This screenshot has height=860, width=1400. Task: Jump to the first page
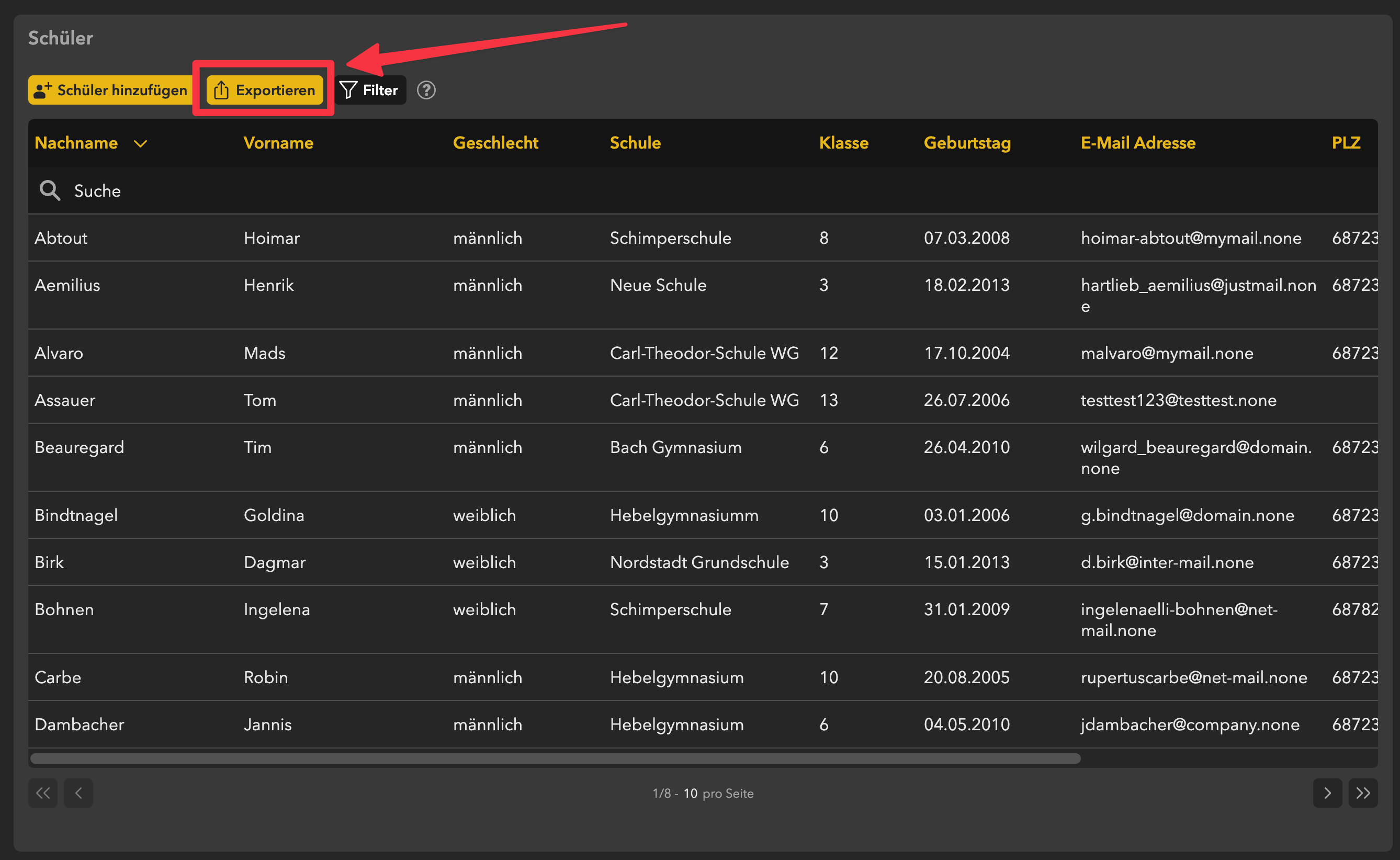(43, 793)
